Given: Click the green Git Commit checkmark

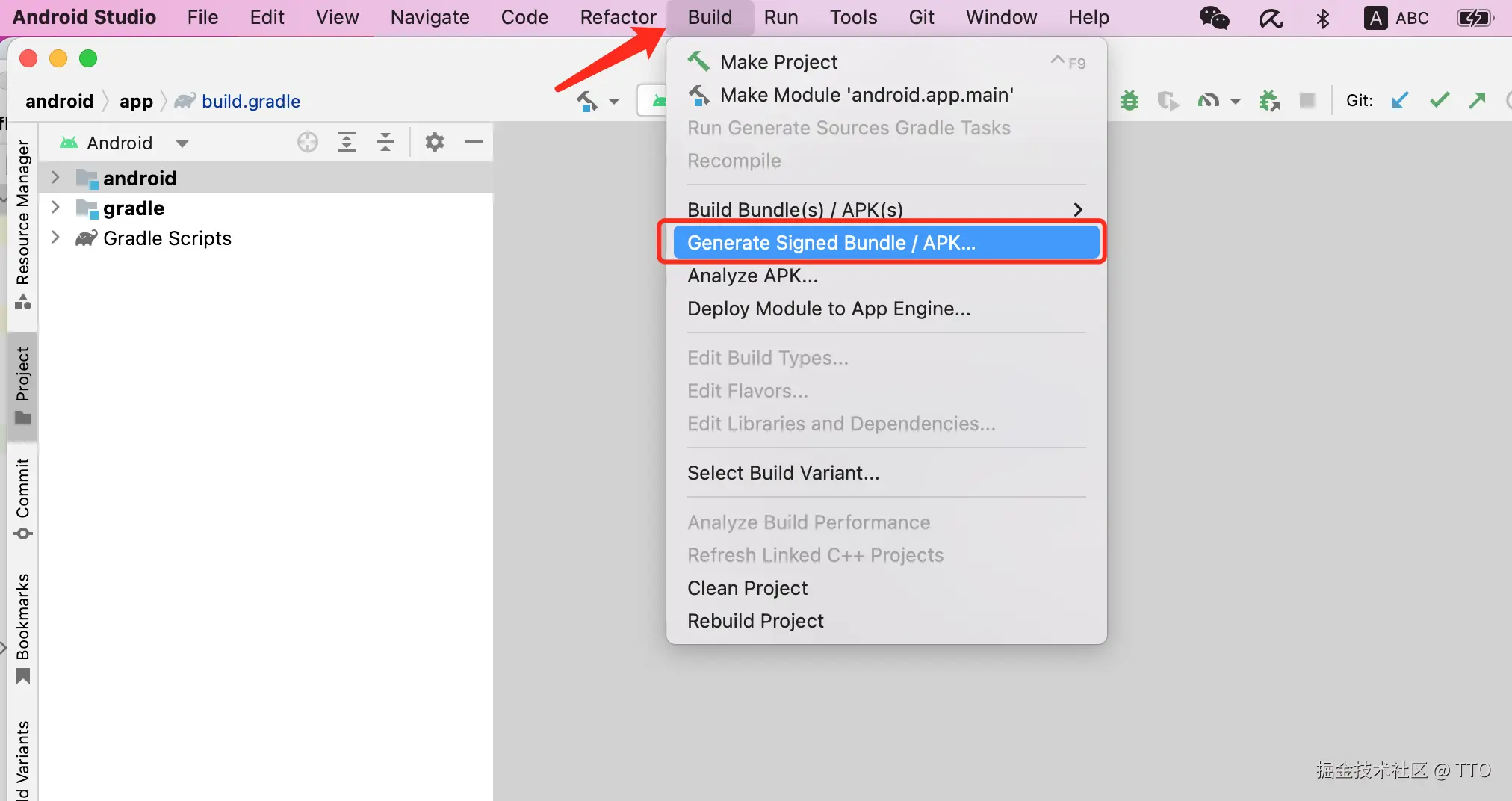Looking at the screenshot, I should 1440,100.
